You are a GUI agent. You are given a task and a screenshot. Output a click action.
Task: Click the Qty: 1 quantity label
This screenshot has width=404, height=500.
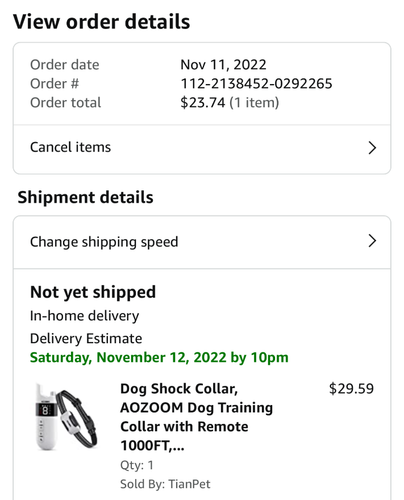pyautogui.click(x=137, y=465)
